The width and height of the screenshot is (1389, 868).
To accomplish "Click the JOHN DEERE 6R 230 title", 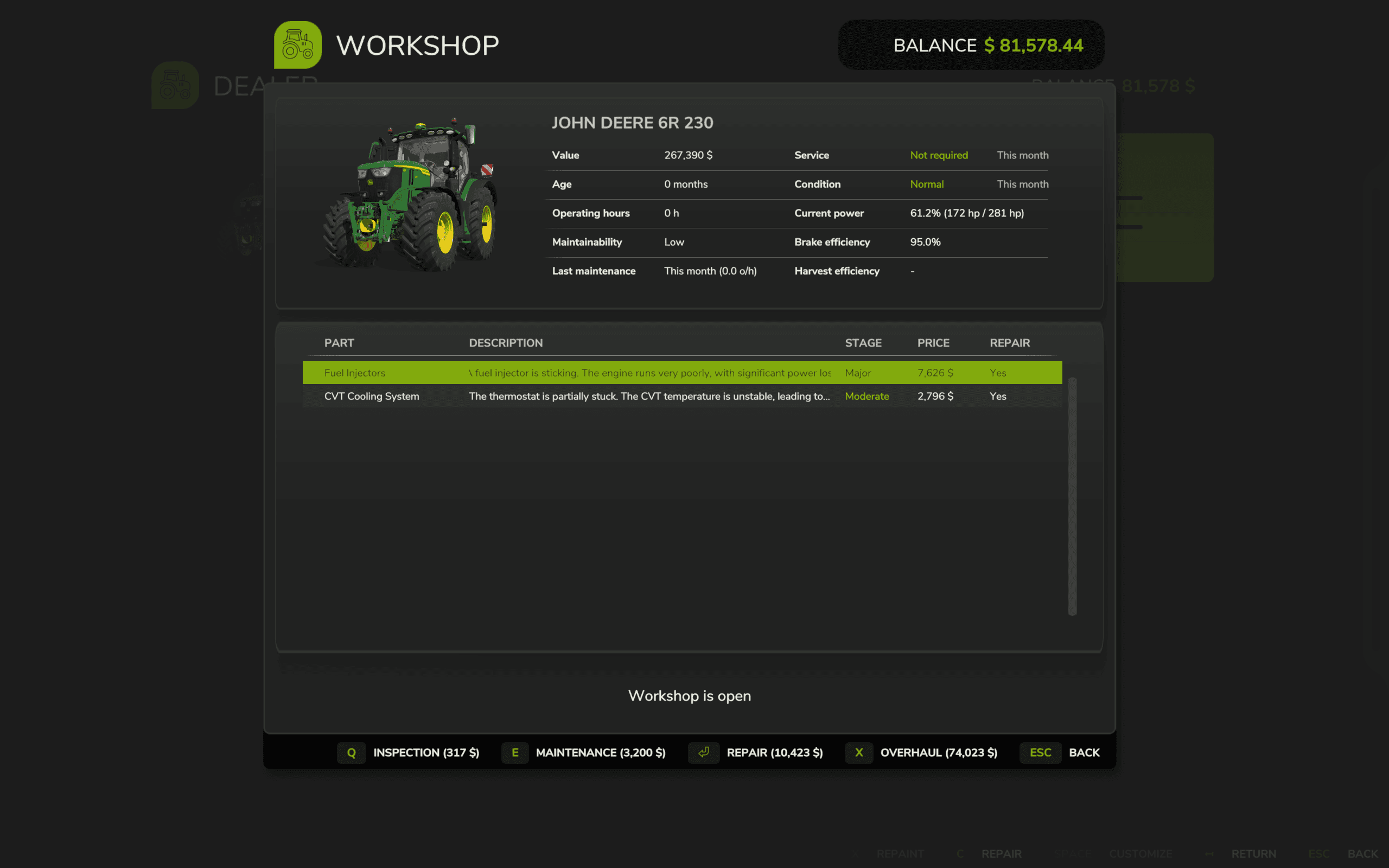I will [x=632, y=123].
